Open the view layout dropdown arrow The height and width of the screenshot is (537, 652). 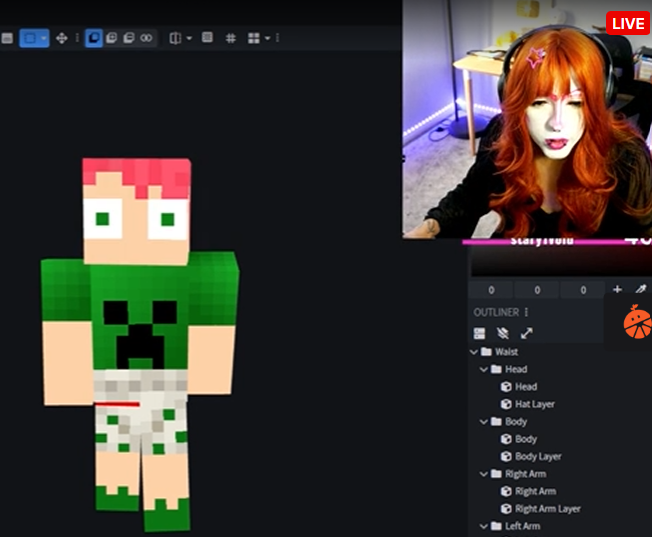[x=267, y=38]
